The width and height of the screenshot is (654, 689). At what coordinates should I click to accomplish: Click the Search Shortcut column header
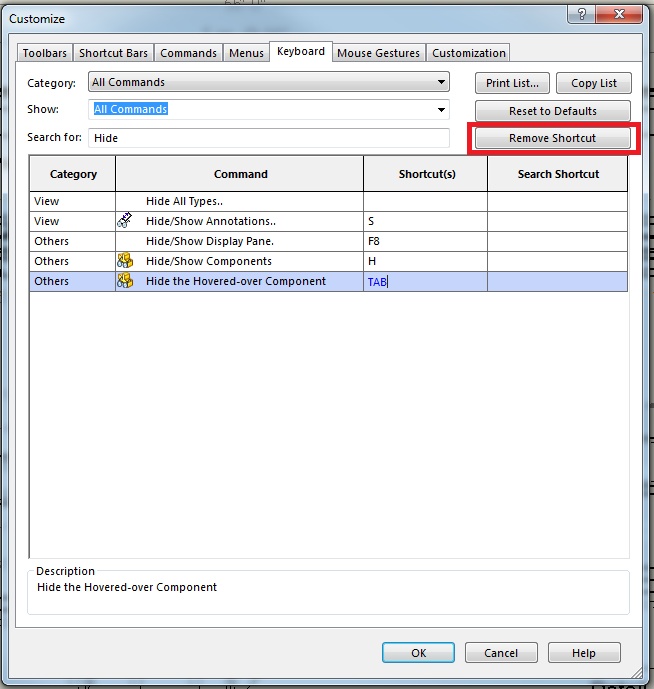click(558, 174)
